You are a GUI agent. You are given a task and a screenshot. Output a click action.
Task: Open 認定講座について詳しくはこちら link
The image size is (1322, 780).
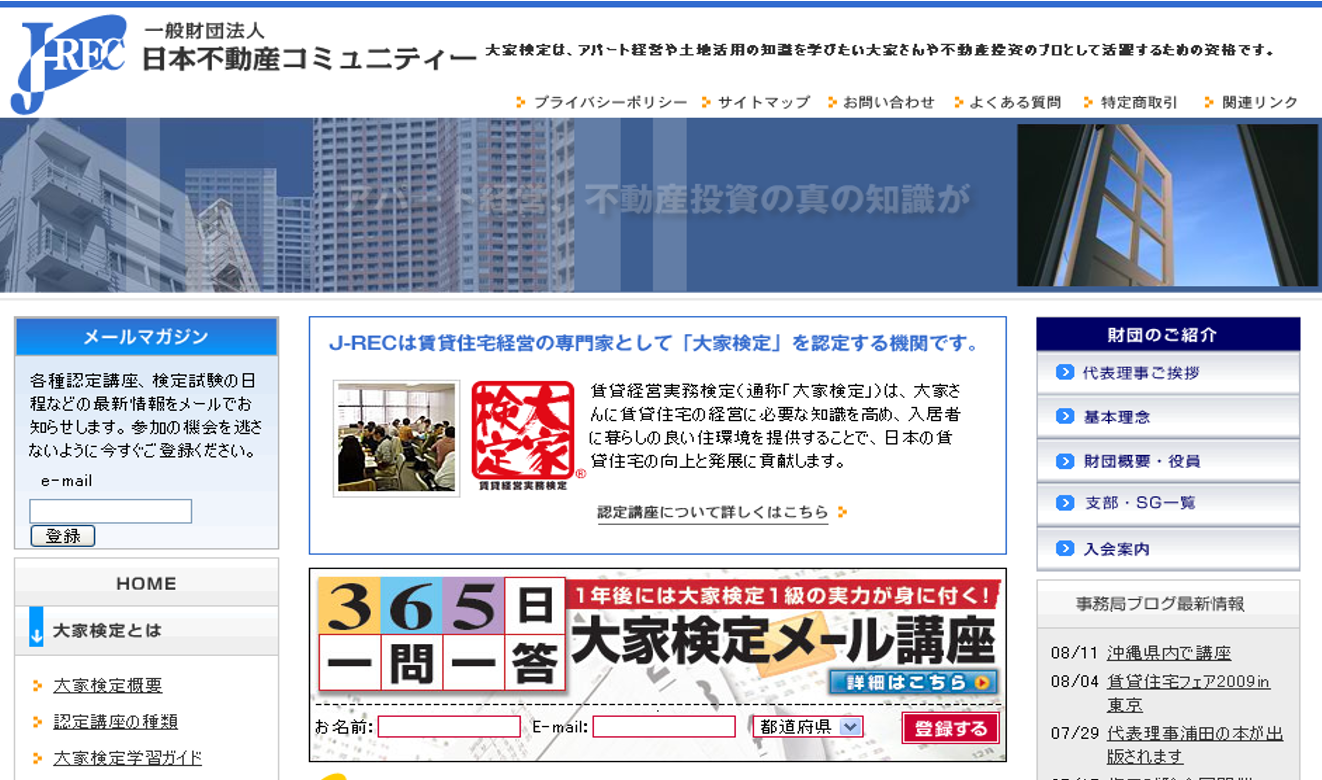[713, 512]
